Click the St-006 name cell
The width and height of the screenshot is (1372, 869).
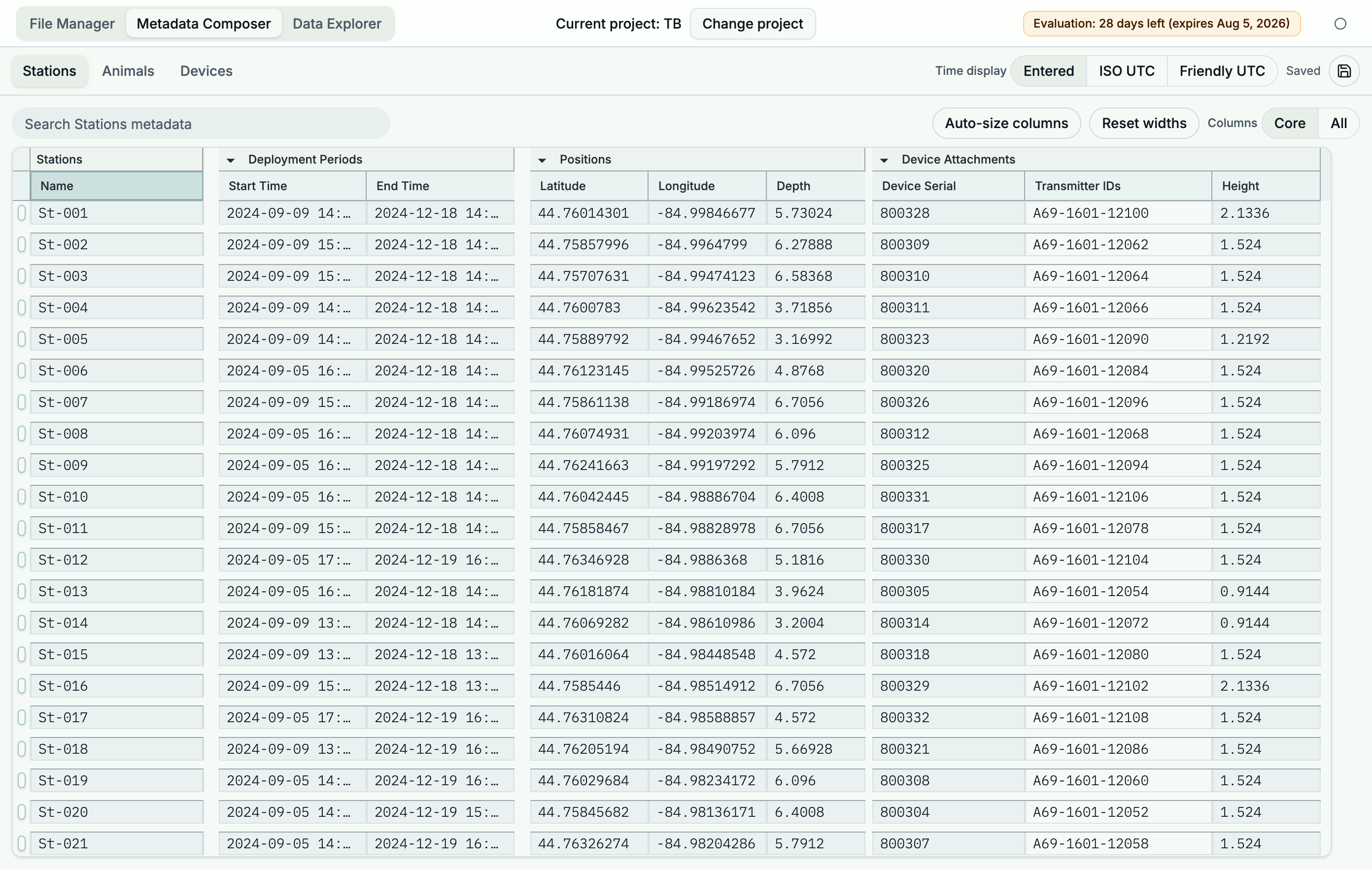point(117,371)
